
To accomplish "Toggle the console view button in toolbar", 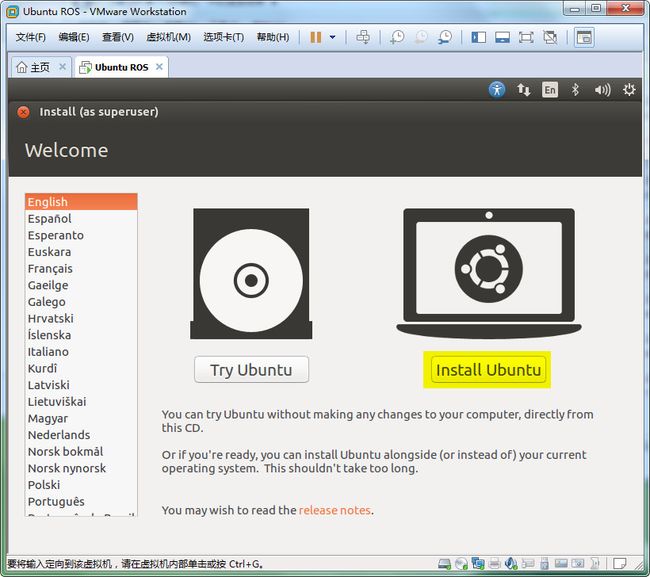I will 584,37.
